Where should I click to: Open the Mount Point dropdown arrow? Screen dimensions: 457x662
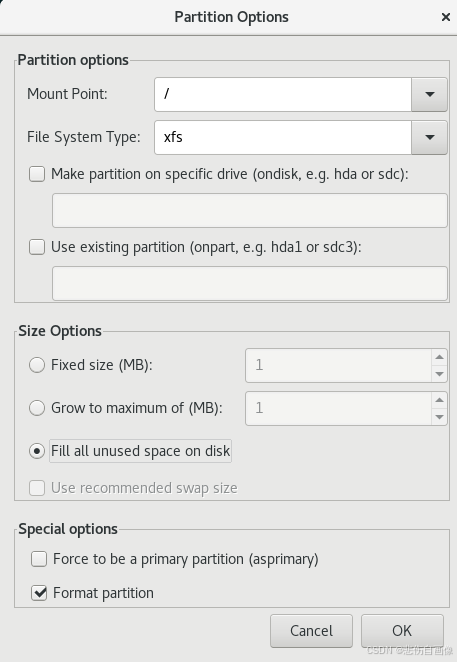click(x=430, y=95)
